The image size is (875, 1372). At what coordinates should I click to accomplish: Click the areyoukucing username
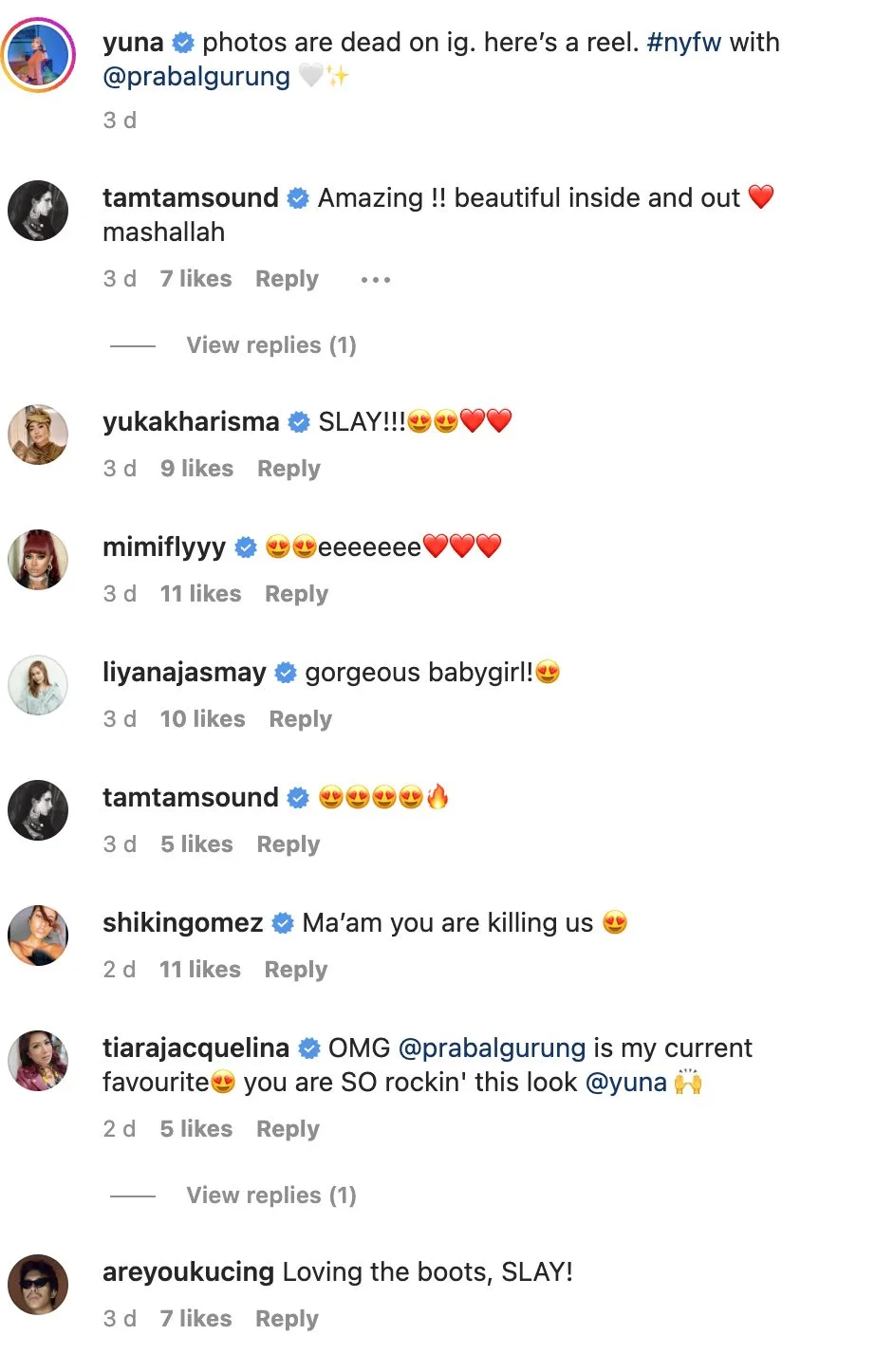click(188, 1272)
